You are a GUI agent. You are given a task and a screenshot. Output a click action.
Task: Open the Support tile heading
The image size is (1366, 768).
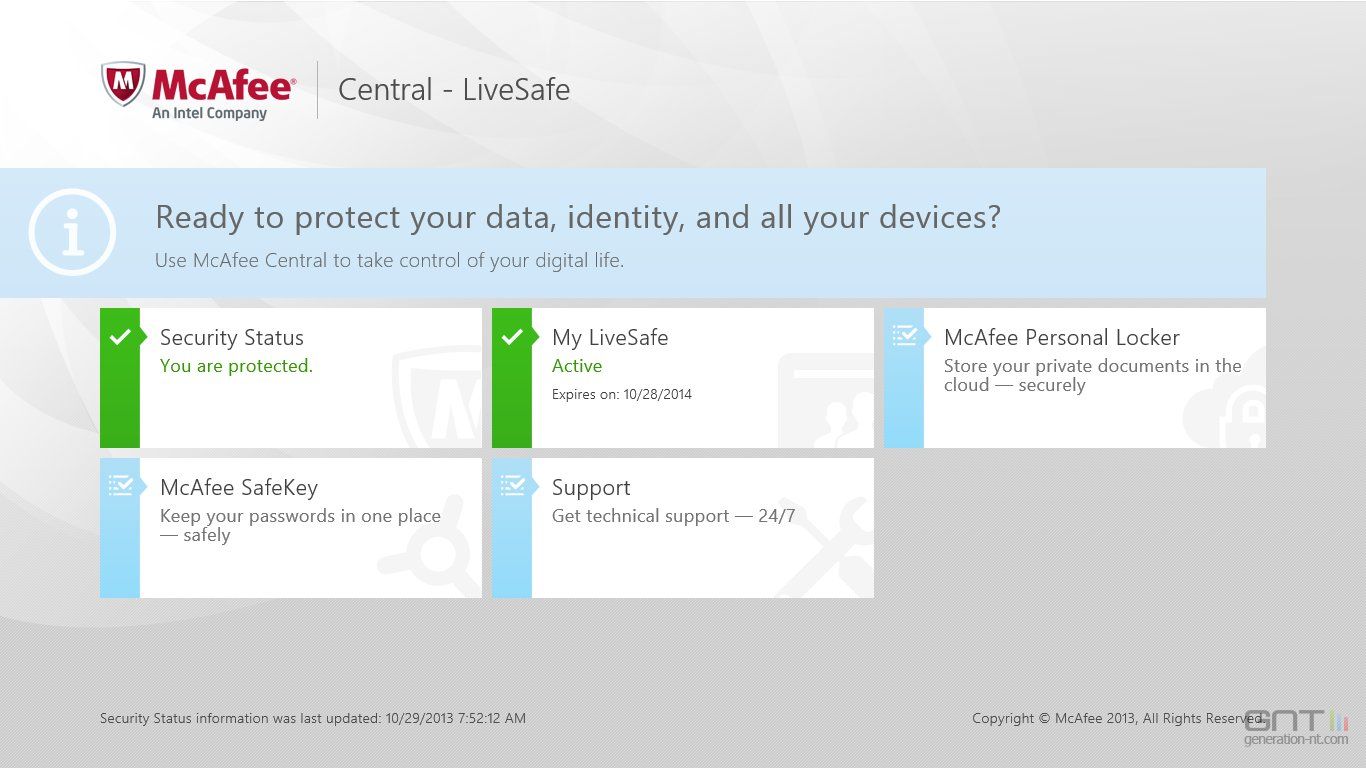(591, 488)
